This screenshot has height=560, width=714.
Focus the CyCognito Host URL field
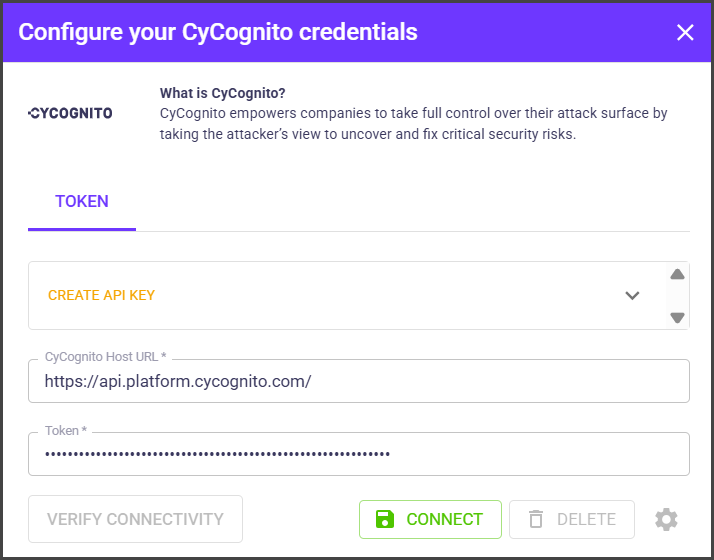click(358, 381)
